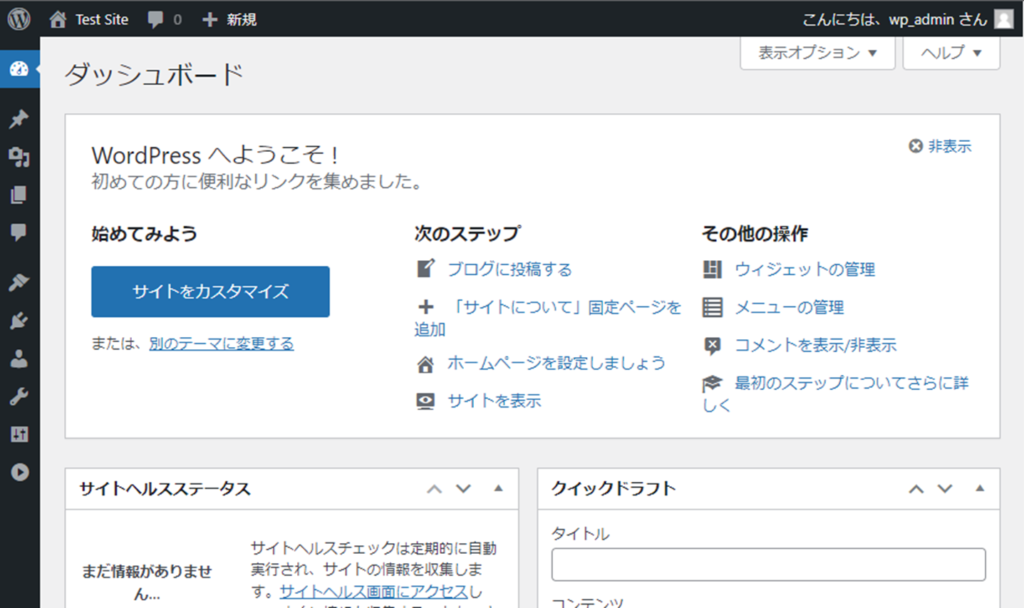This screenshot has width=1024, height=608.
Task: Click the タイトル input field in Quick Draft
Action: pos(768,565)
